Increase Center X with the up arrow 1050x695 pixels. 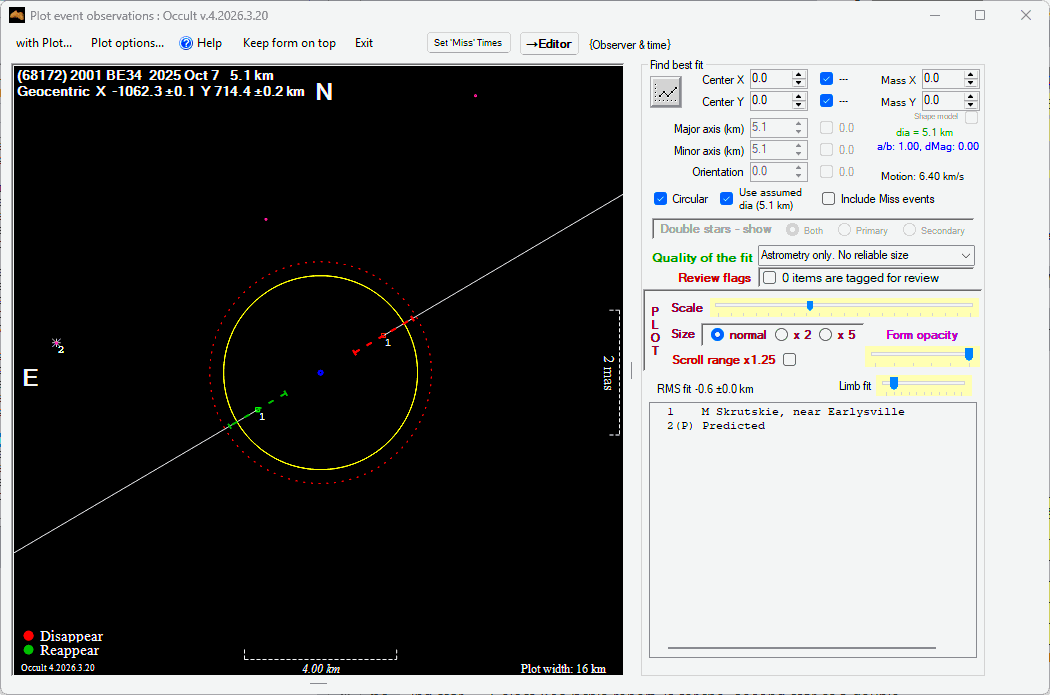tap(799, 74)
